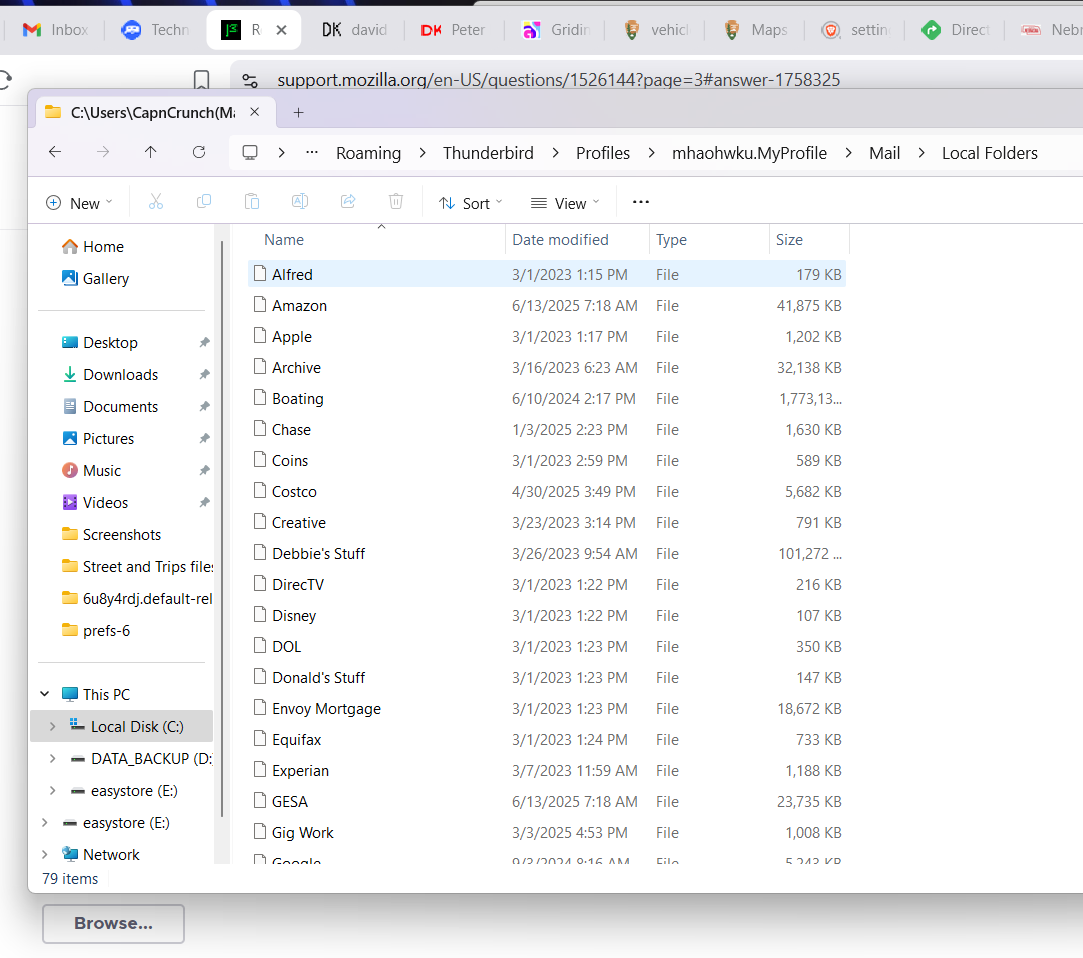Switch to the Gmail Inbox browser tab
Viewport: 1083px width, 958px height.
[56, 30]
